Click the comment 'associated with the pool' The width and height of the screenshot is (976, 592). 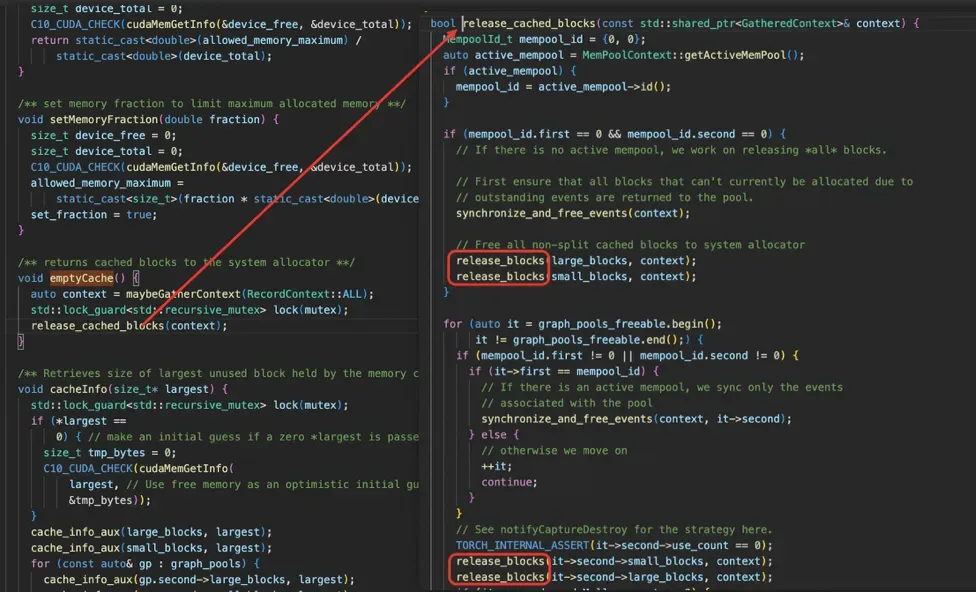[x=566, y=403]
